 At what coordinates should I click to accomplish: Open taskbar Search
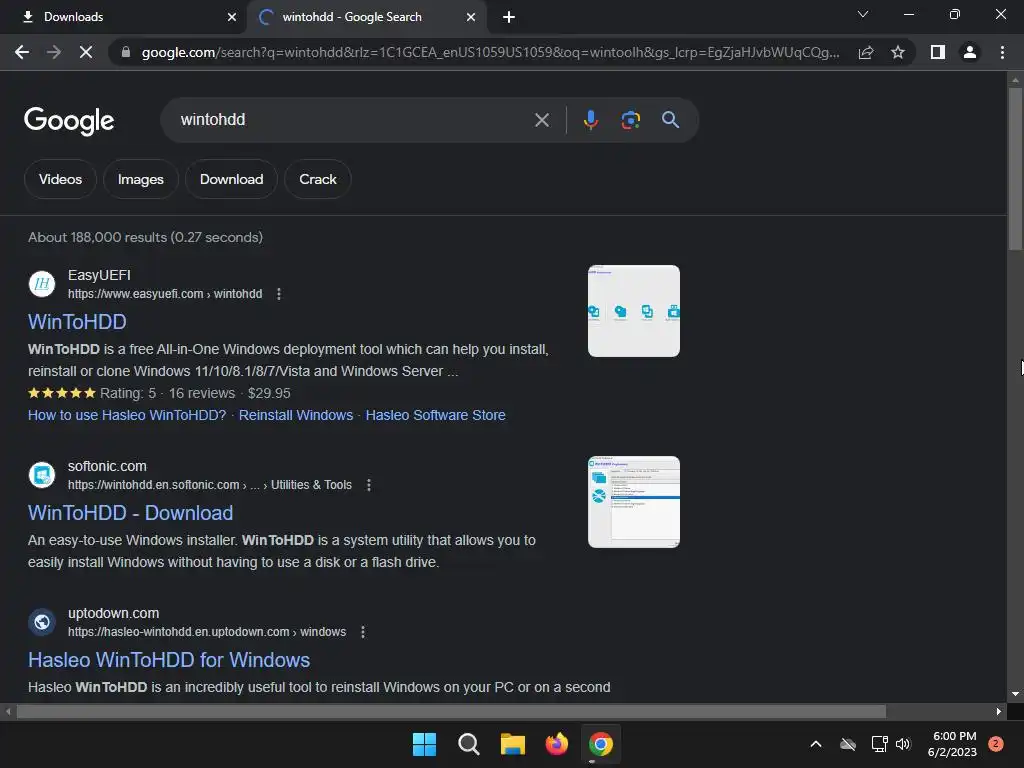click(x=468, y=744)
